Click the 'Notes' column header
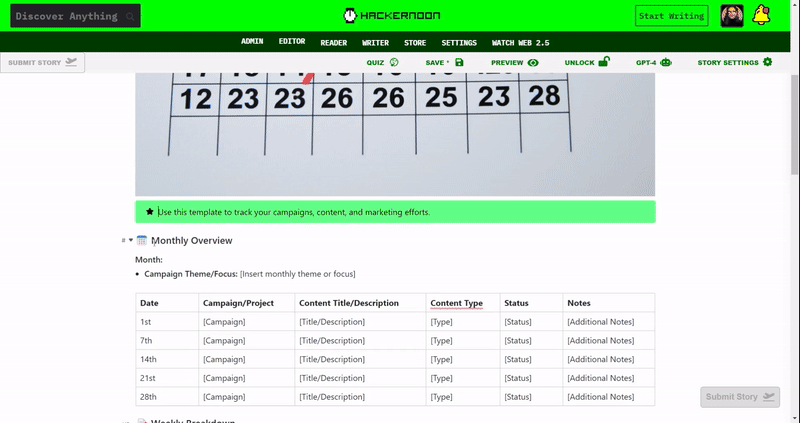This screenshot has width=800, height=423. click(x=609, y=303)
